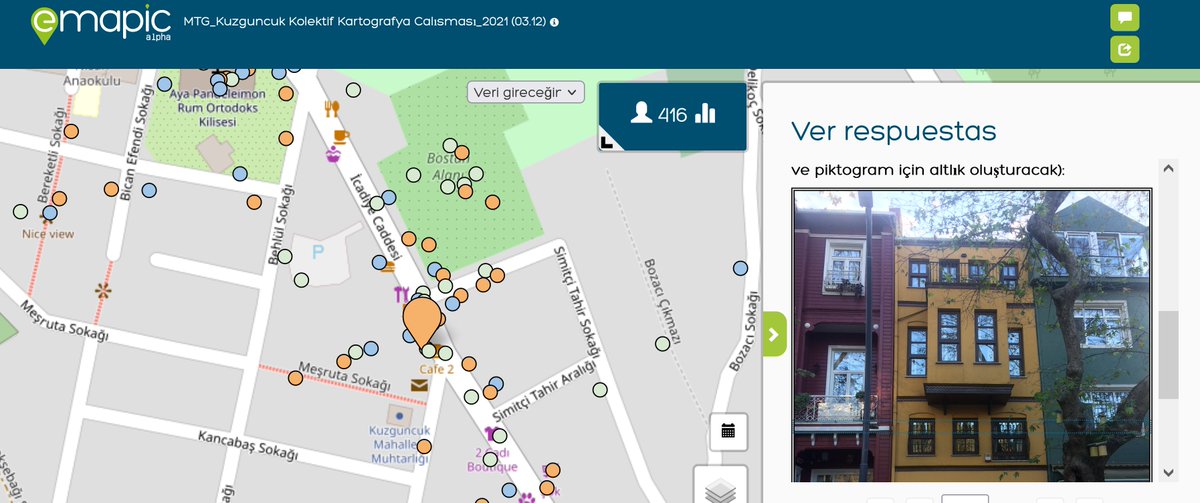The image size is (1200, 503).
Task: Click the green marker on Simitçi Tahir Aralığı
Action: [600, 390]
